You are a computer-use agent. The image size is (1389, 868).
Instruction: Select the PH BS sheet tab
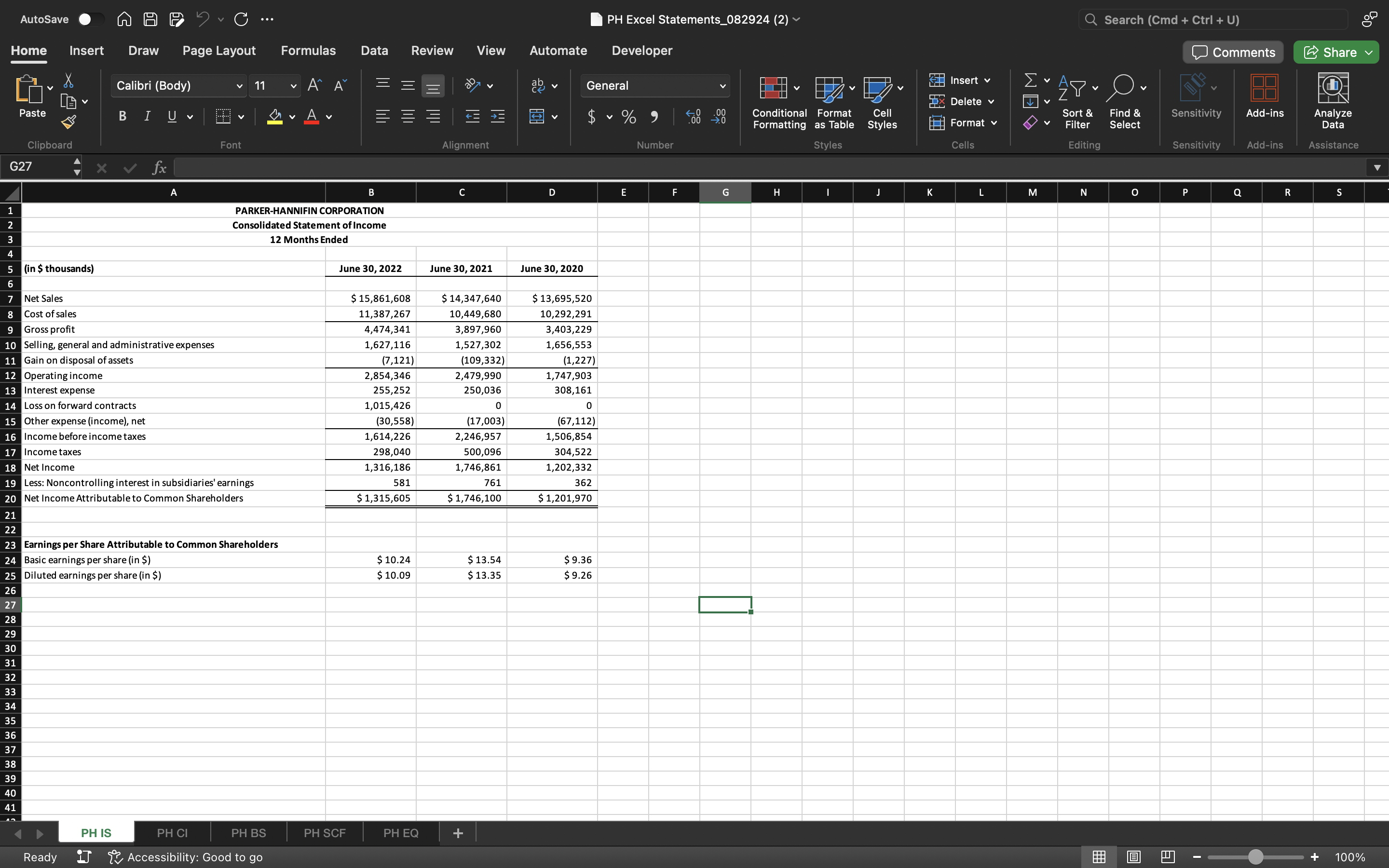[248, 832]
